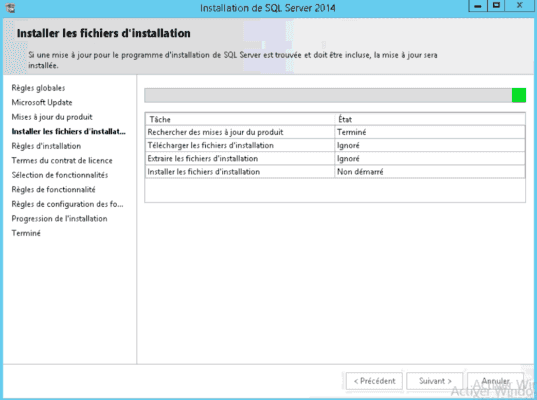Open Sélection de fonctionnalités step
Image resolution: width=537 pixels, height=400 pixels.
point(60,175)
